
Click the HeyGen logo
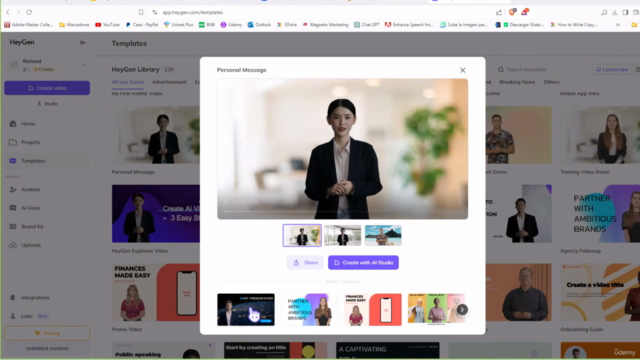pyautogui.click(x=22, y=42)
